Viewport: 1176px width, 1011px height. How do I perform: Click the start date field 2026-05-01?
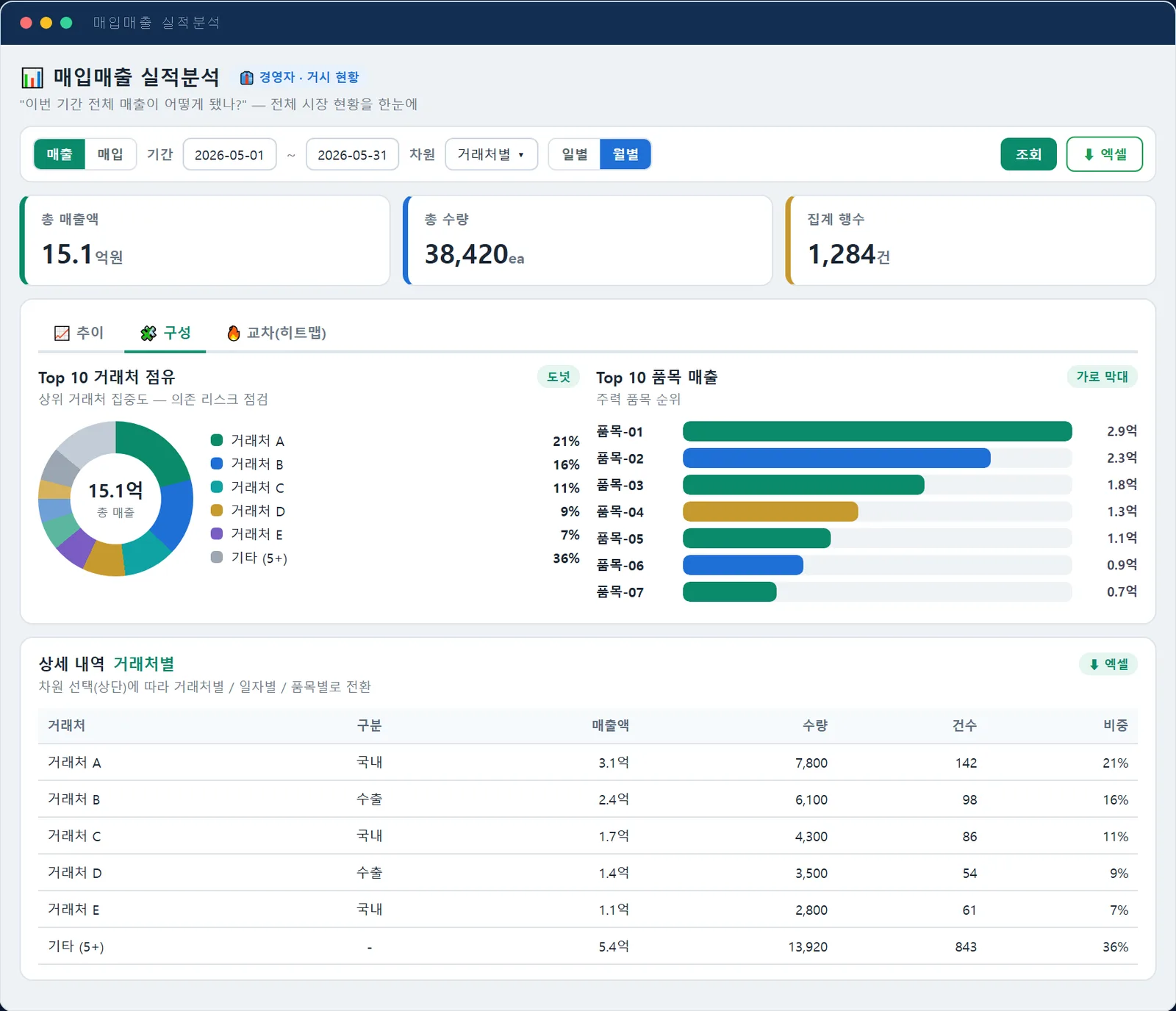[x=229, y=154]
